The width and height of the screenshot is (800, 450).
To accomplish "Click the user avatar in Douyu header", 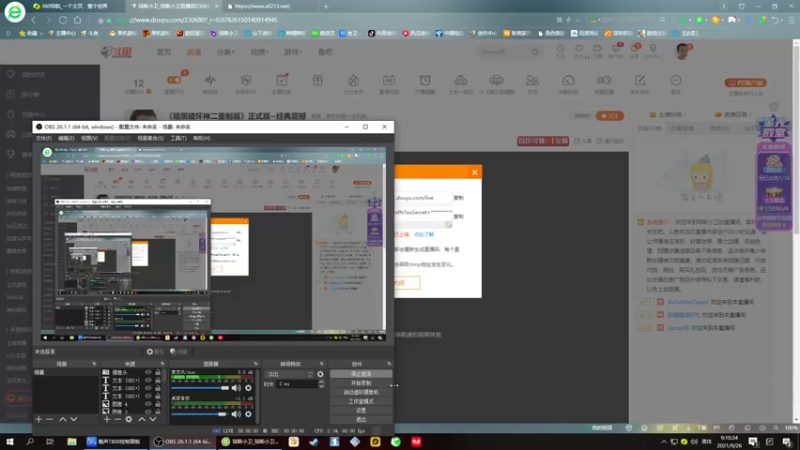I will (x=682, y=51).
